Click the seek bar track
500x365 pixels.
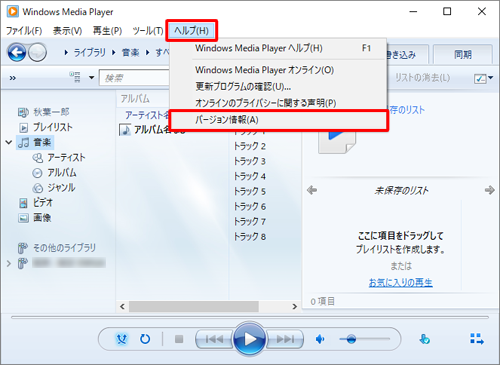click(250, 317)
